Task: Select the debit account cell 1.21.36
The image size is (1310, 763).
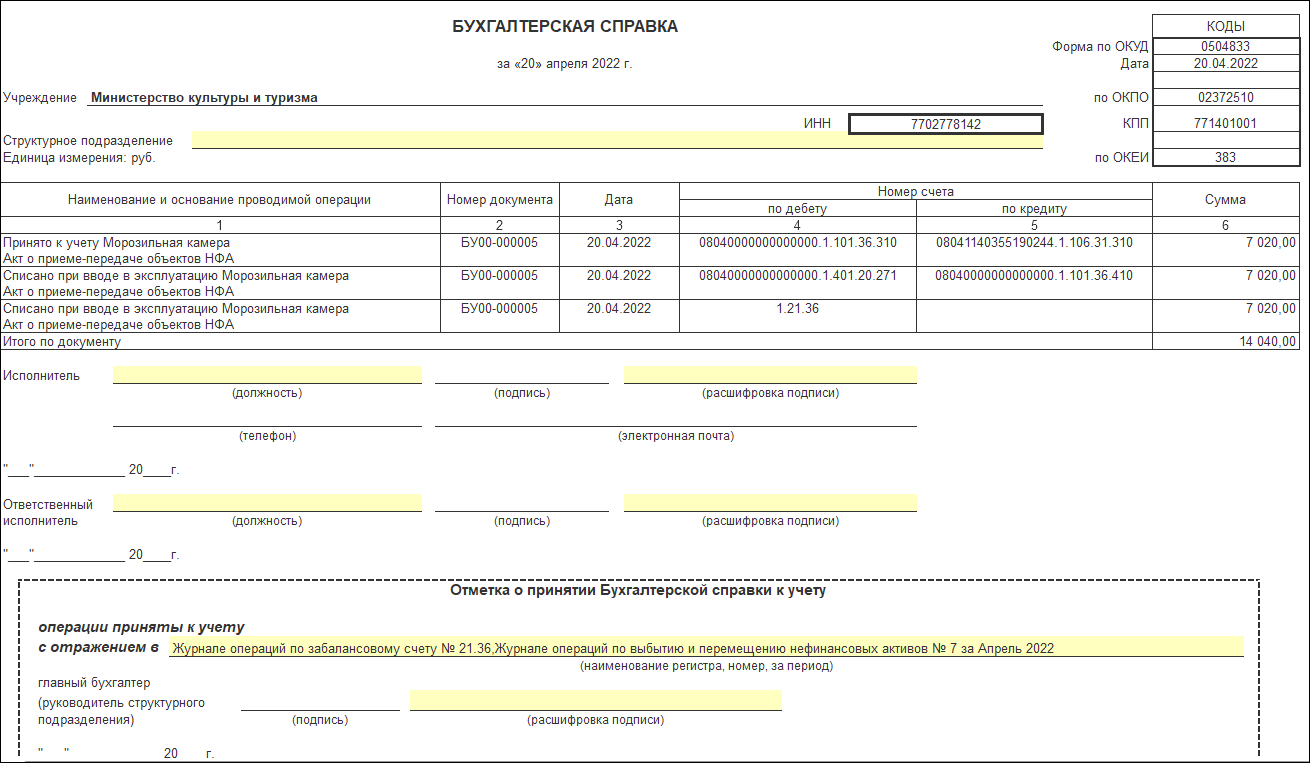Action: point(798,316)
